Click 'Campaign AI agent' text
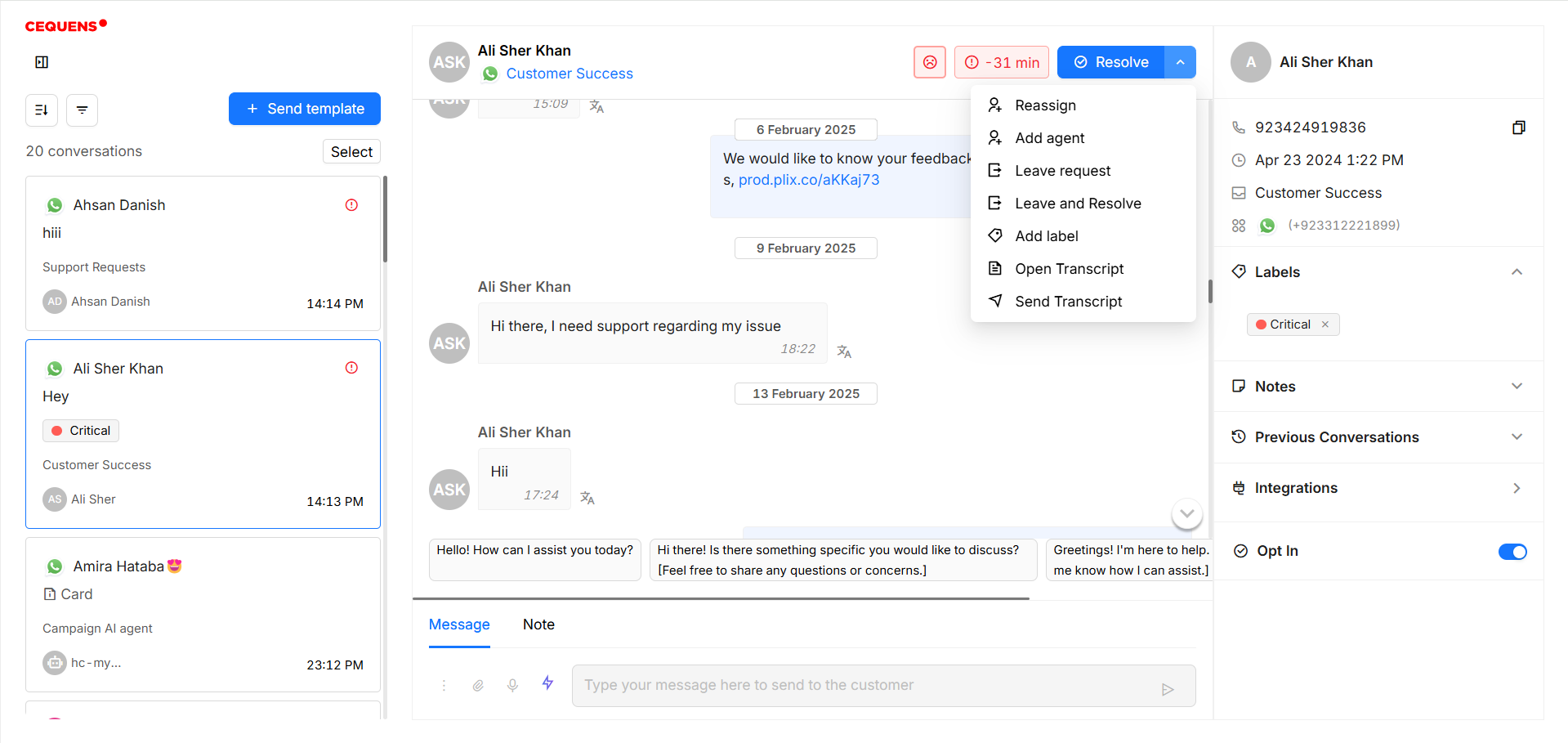This screenshot has height=743, width=1568. [97, 629]
